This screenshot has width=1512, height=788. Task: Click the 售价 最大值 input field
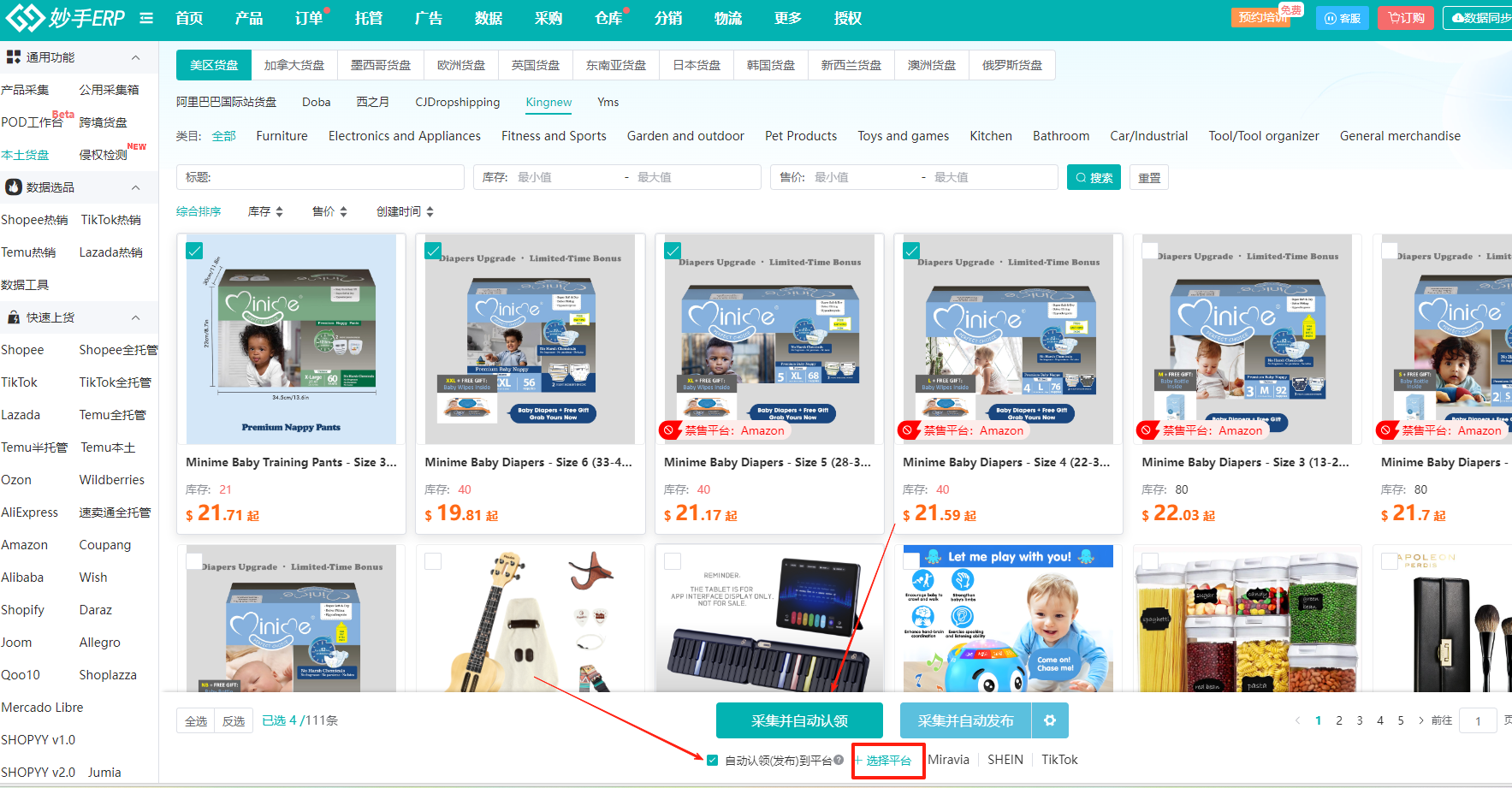(991, 177)
